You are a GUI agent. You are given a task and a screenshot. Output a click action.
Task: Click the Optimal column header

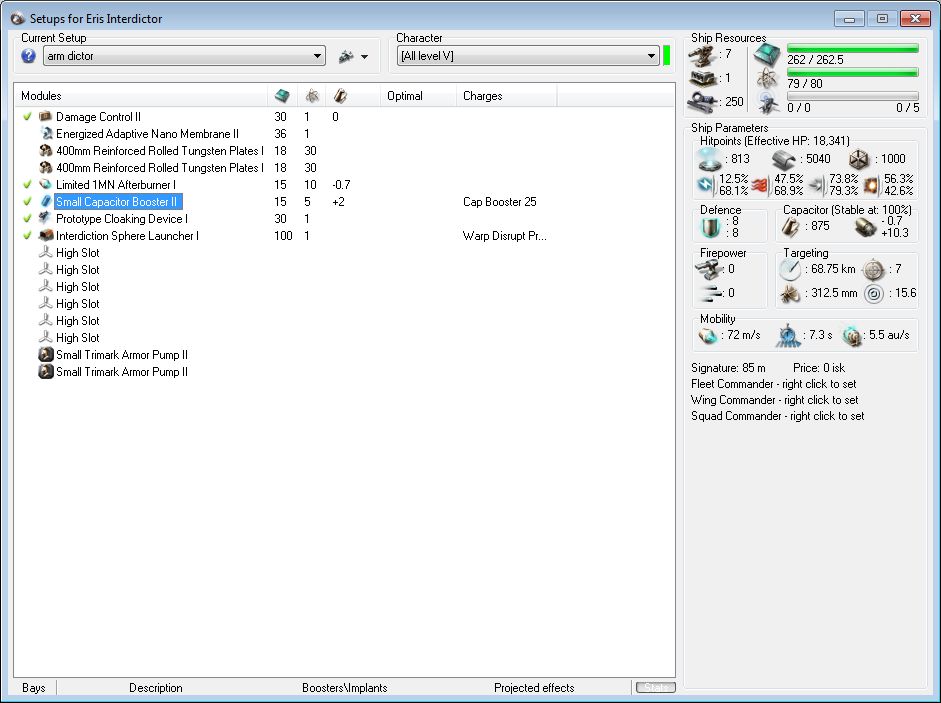click(418, 95)
